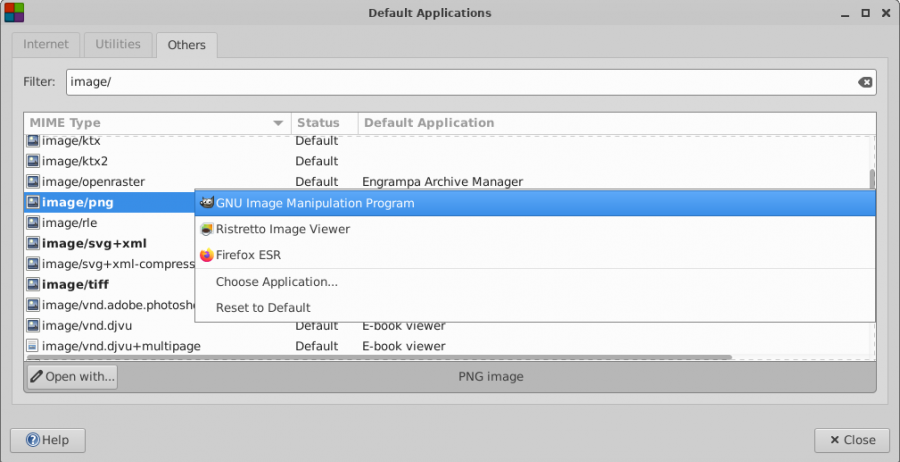The width and height of the screenshot is (900, 462).
Task: Click the GIMP icon in popup menu
Action: coord(207,203)
